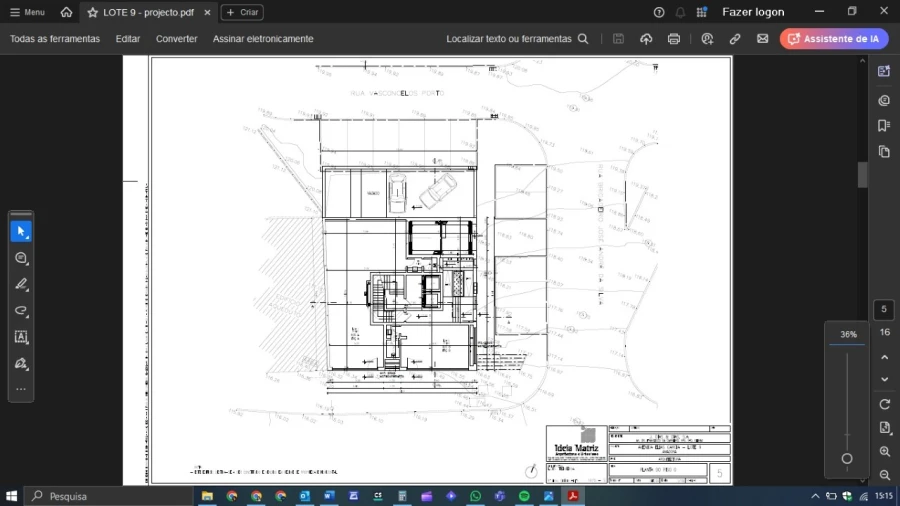The width and height of the screenshot is (900, 506).
Task: Select the highlighter pen tool
Action: pyautogui.click(x=21, y=285)
